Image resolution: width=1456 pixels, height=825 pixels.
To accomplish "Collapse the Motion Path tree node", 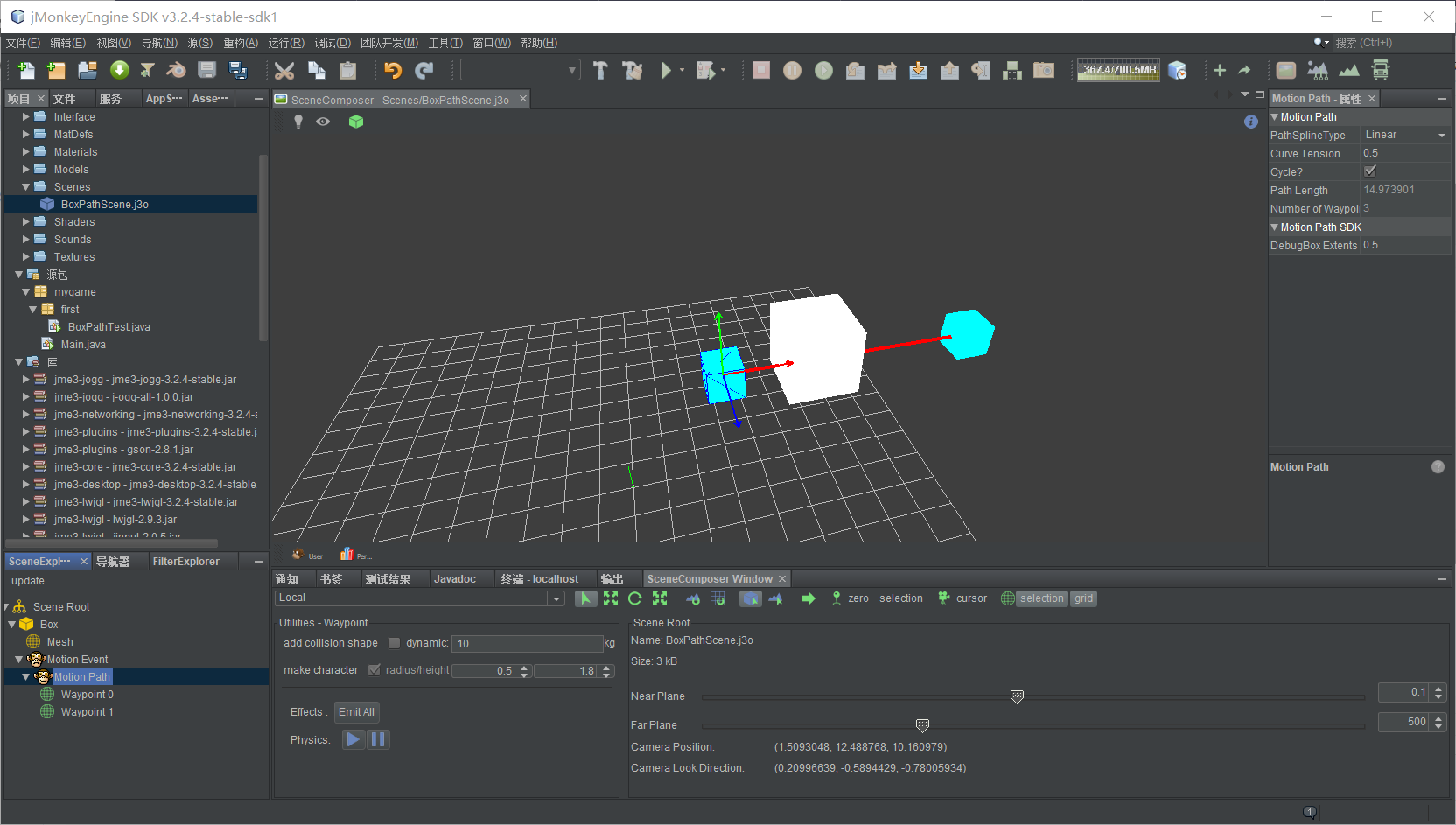I will tap(25, 677).
